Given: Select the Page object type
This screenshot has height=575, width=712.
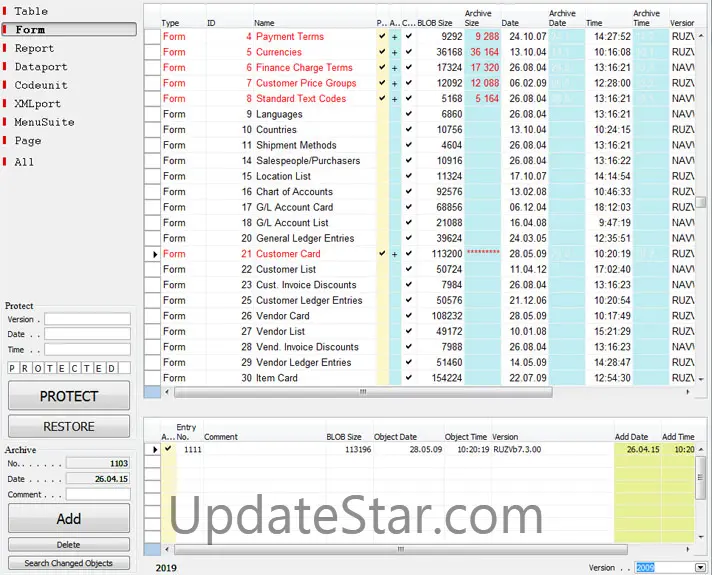Looking at the screenshot, I should (x=28, y=141).
